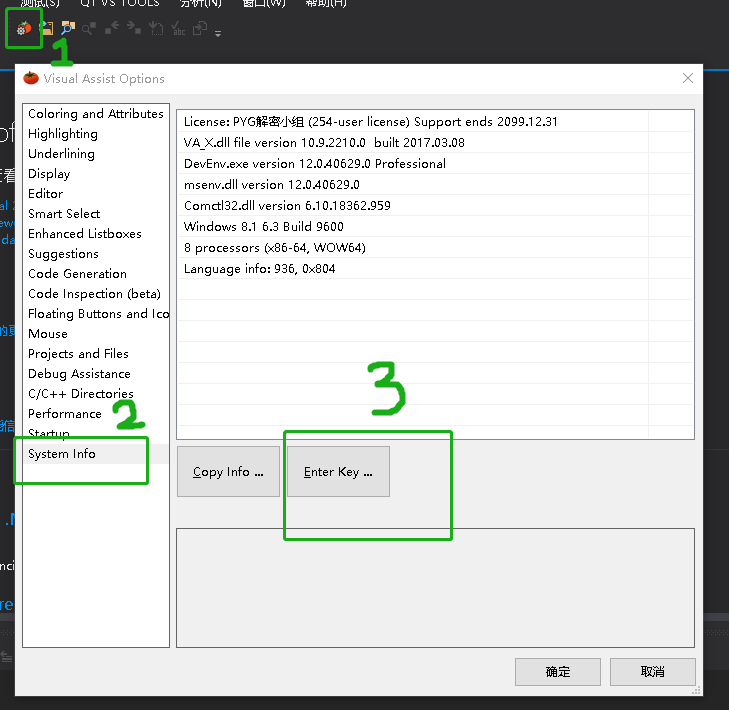The image size is (729, 710).
Task: Click the spell check abc icon
Action: point(178,28)
